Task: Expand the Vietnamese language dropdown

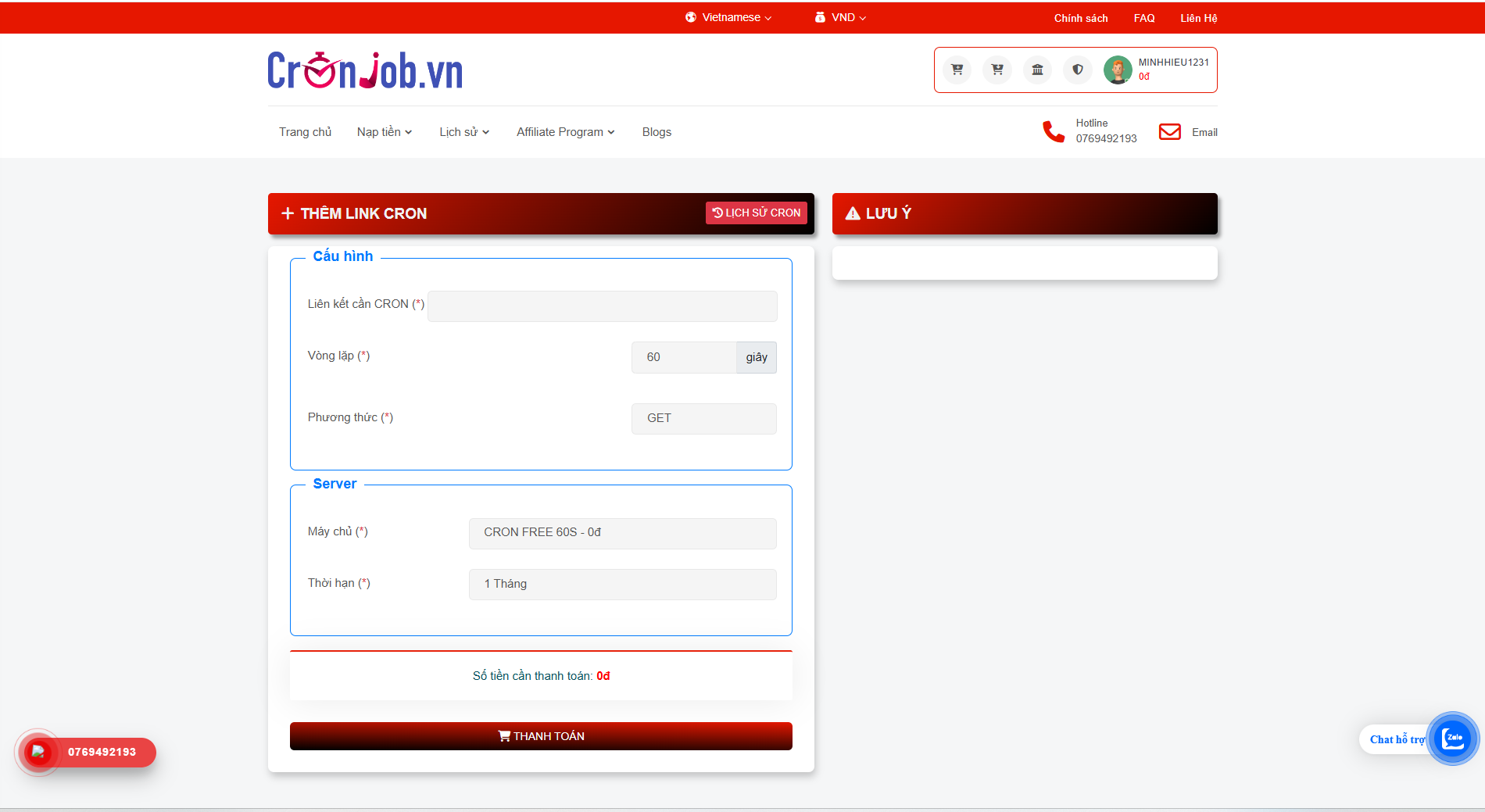Action: coord(728,17)
